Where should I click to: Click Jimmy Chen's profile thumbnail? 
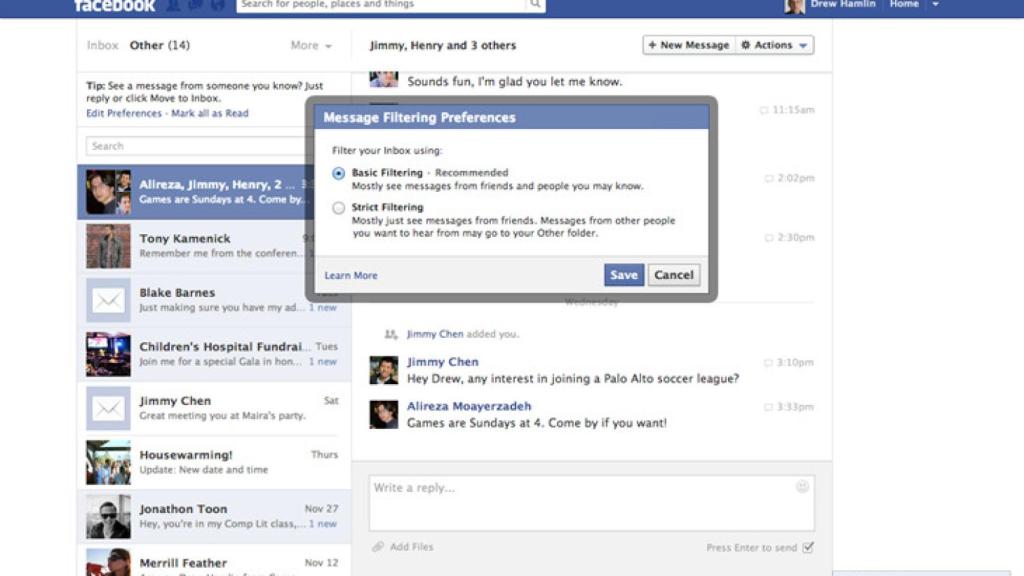[384, 370]
